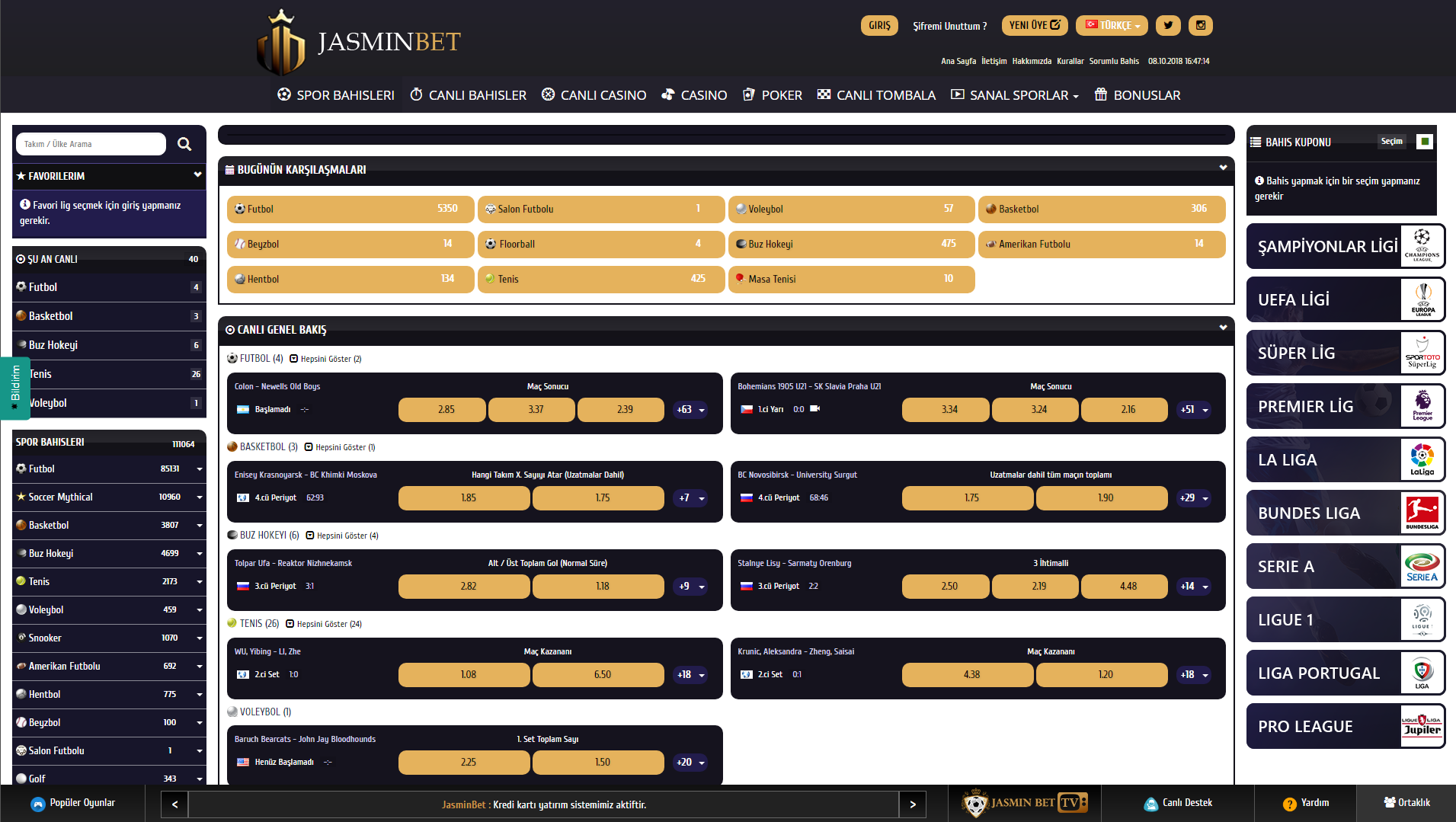The image size is (1456, 822).
Task: Open the Türkçe language dropdown
Action: coord(1112,25)
